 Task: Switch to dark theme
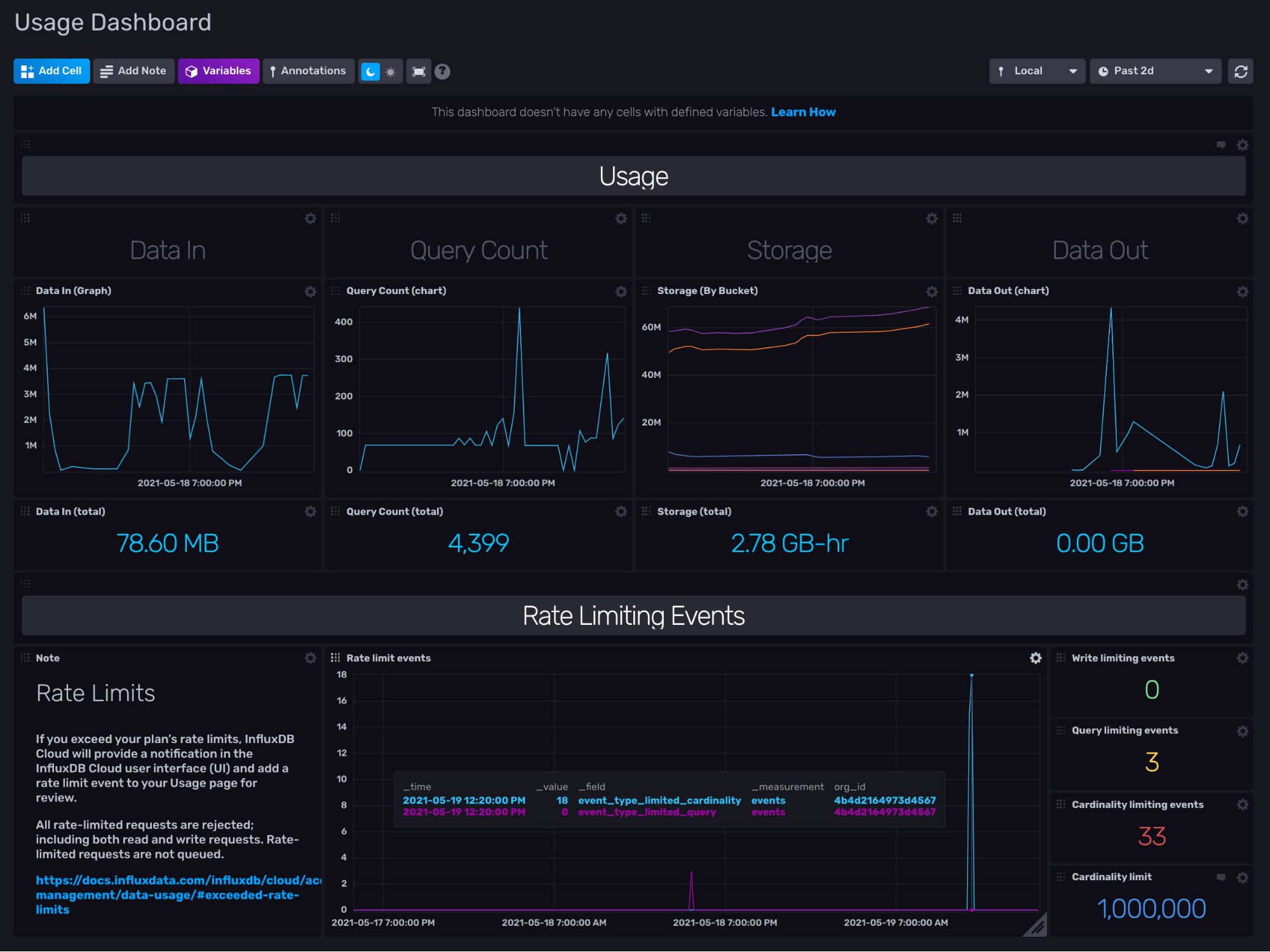(370, 71)
